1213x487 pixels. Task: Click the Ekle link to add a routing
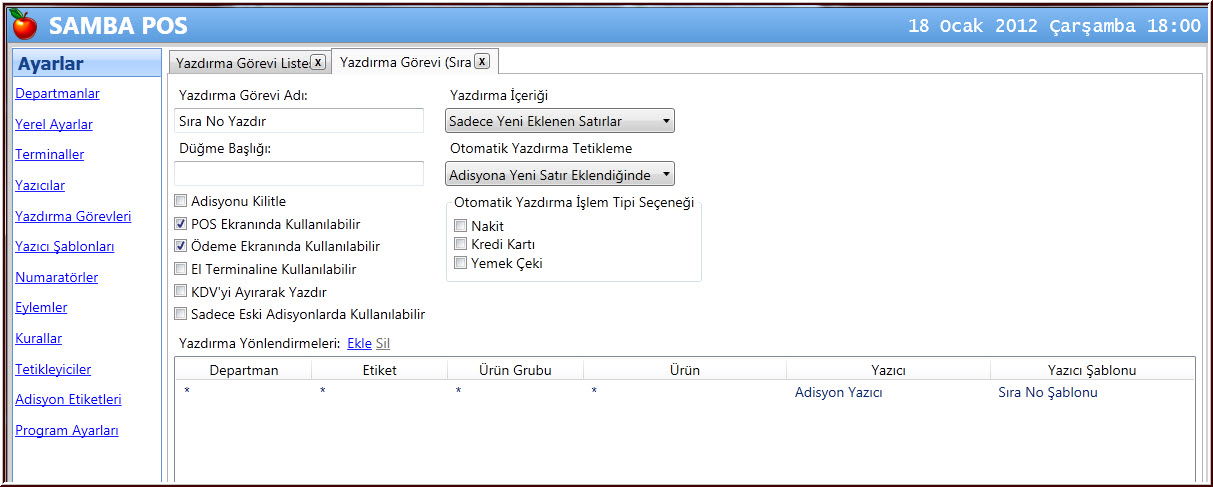(358, 343)
